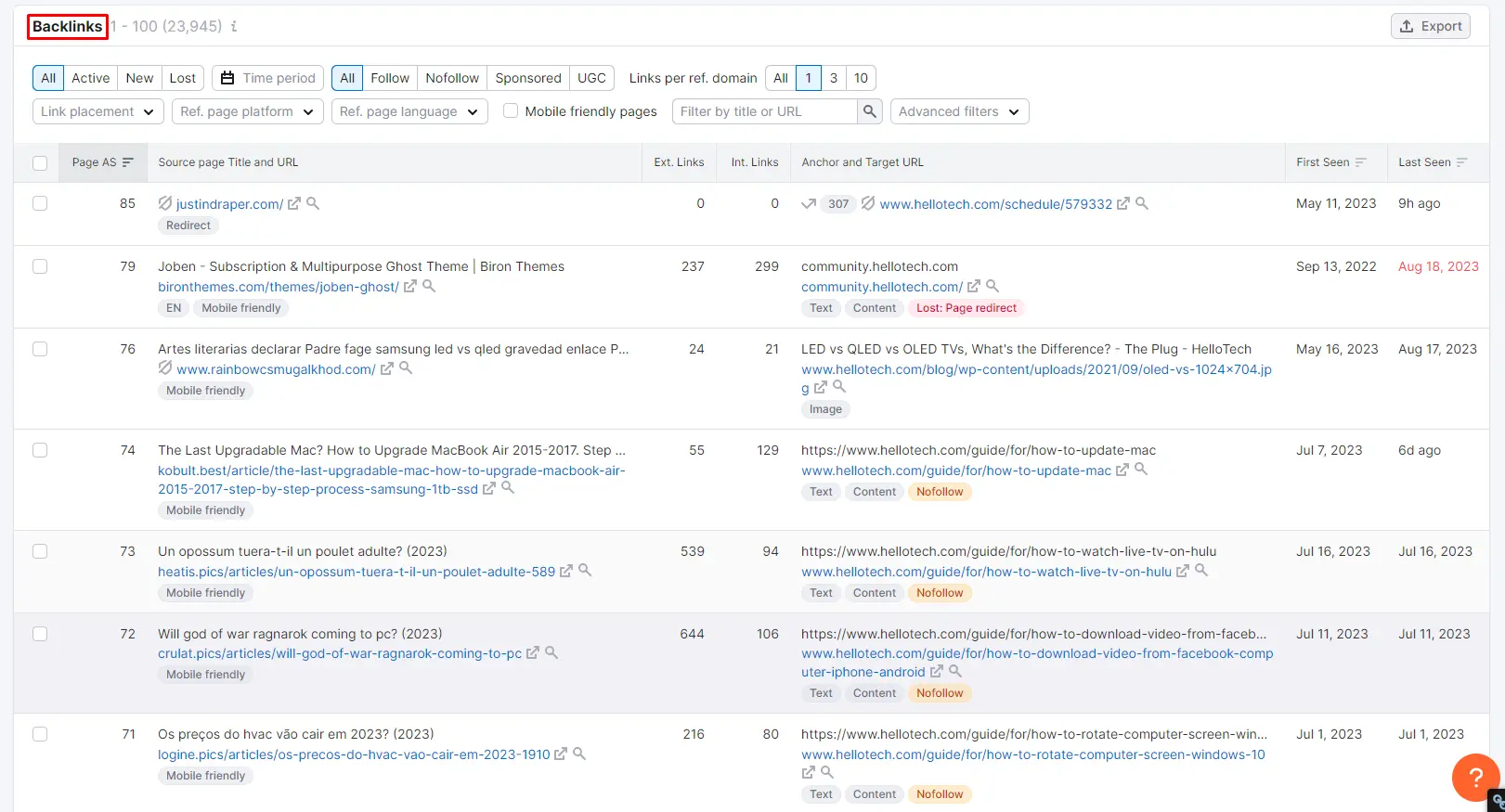Enable Mobile friendly pages checkbox

click(511, 110)
